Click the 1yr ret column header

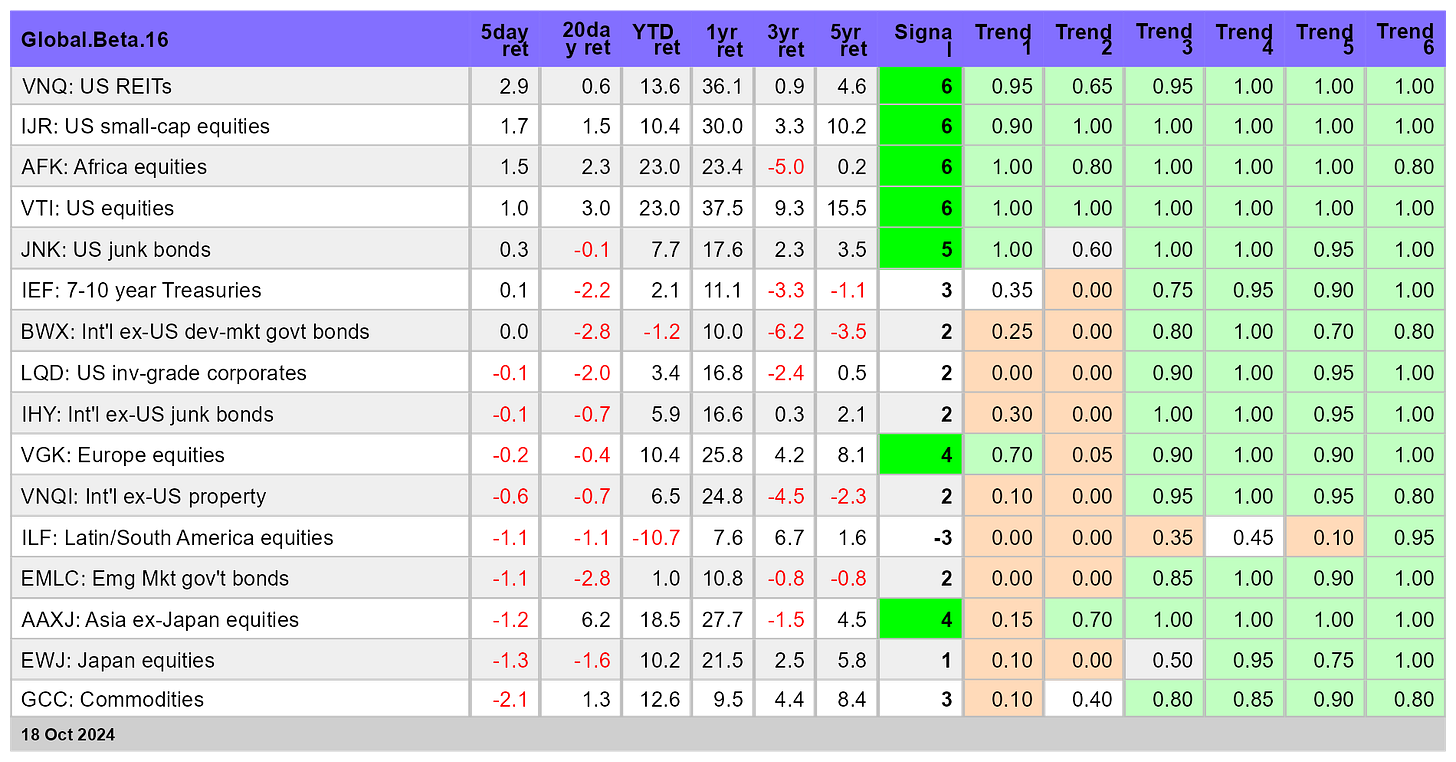(x=723, y=40)
